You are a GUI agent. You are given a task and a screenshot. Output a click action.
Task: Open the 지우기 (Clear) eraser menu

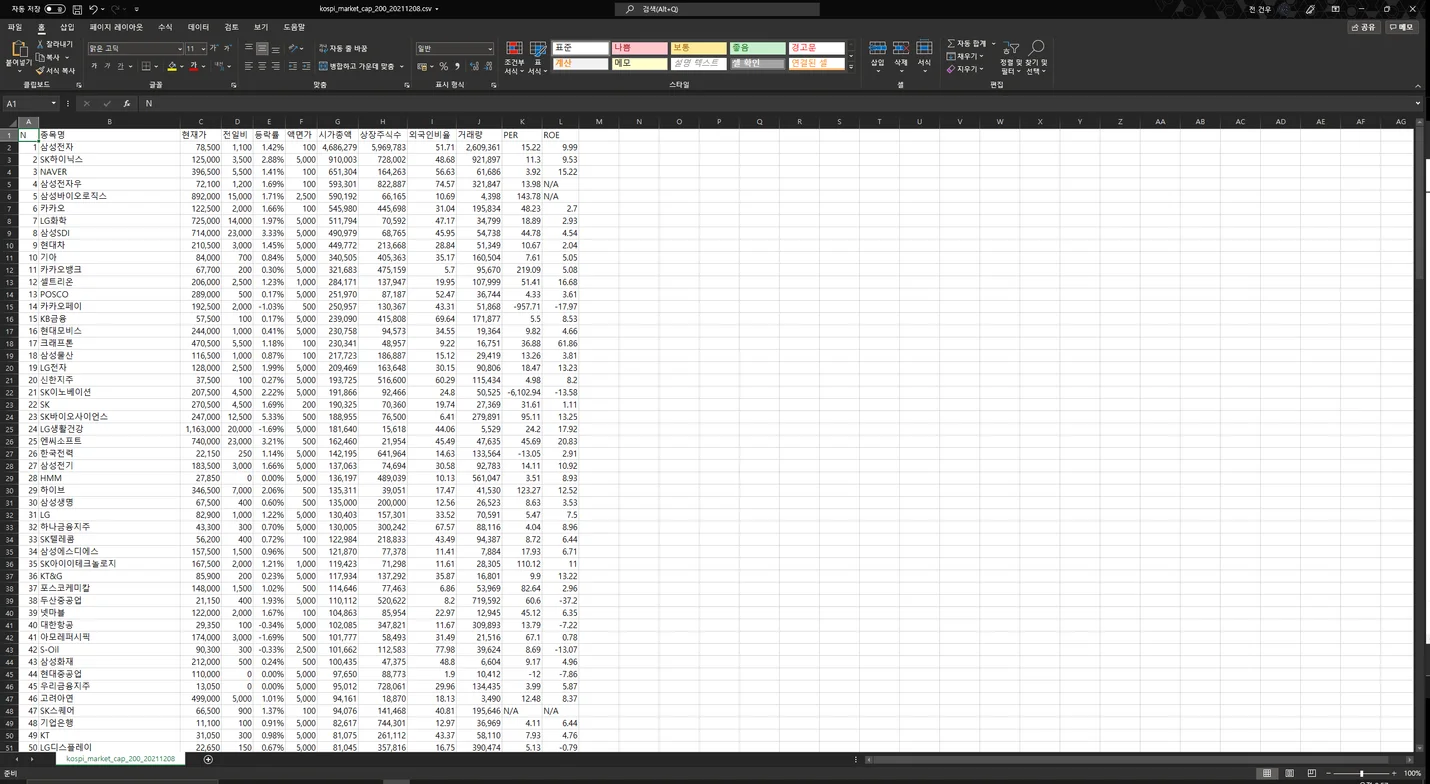coord(966,70)
